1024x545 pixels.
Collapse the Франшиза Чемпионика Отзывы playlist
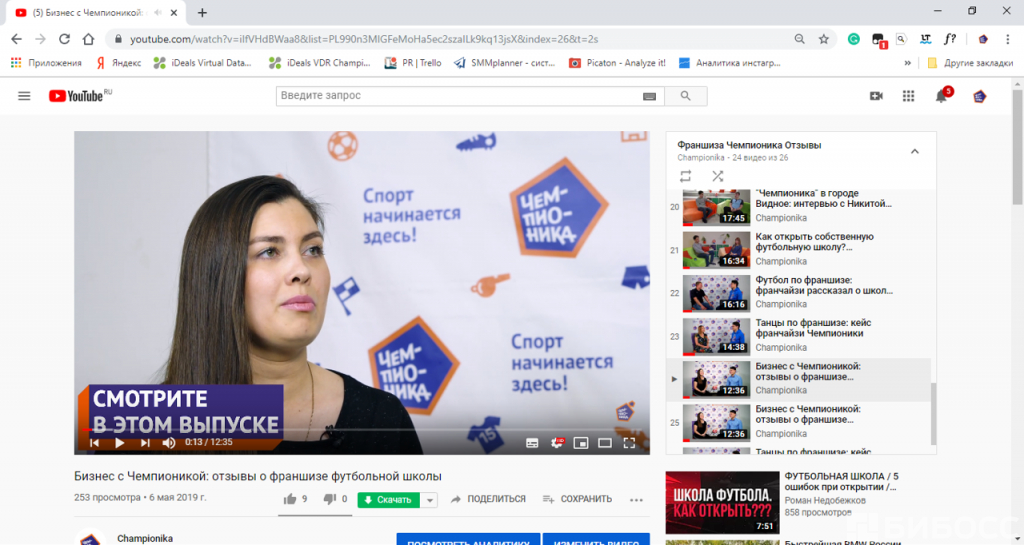(915, 151)
